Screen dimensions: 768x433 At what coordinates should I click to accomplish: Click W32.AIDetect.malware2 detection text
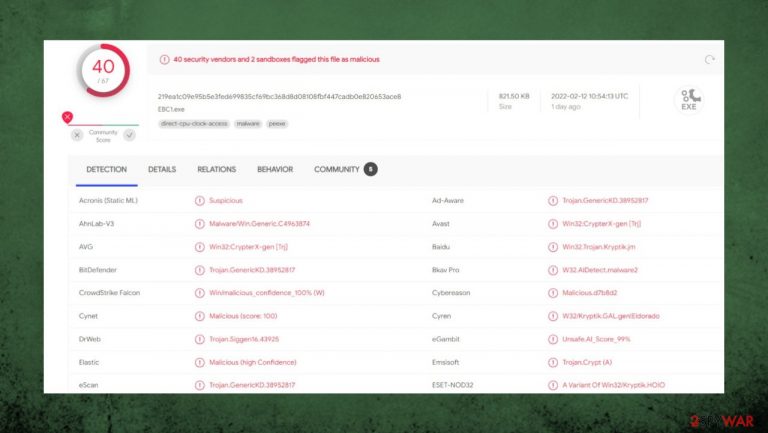point(600,269)
